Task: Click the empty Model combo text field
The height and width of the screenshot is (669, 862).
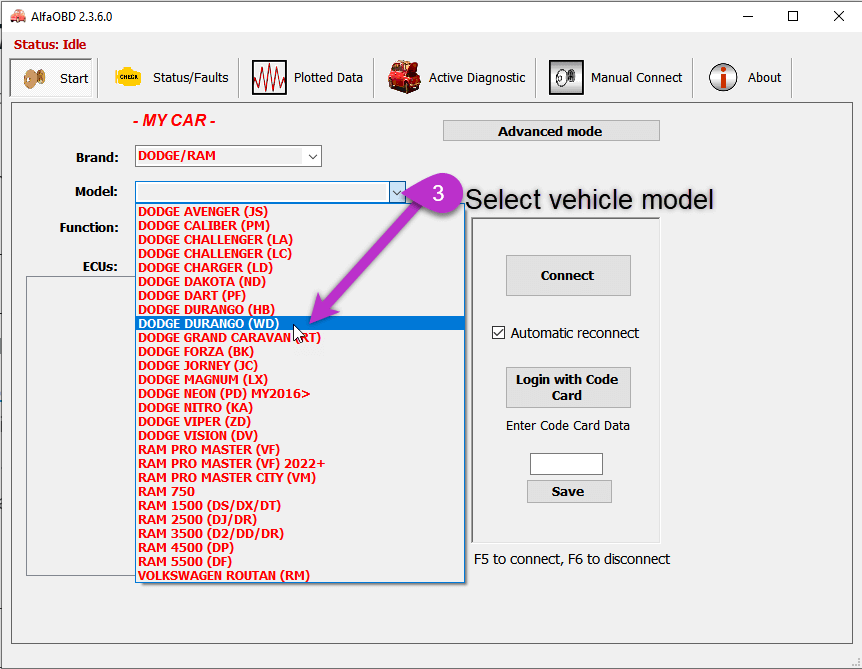Action: tap(262, 192)
